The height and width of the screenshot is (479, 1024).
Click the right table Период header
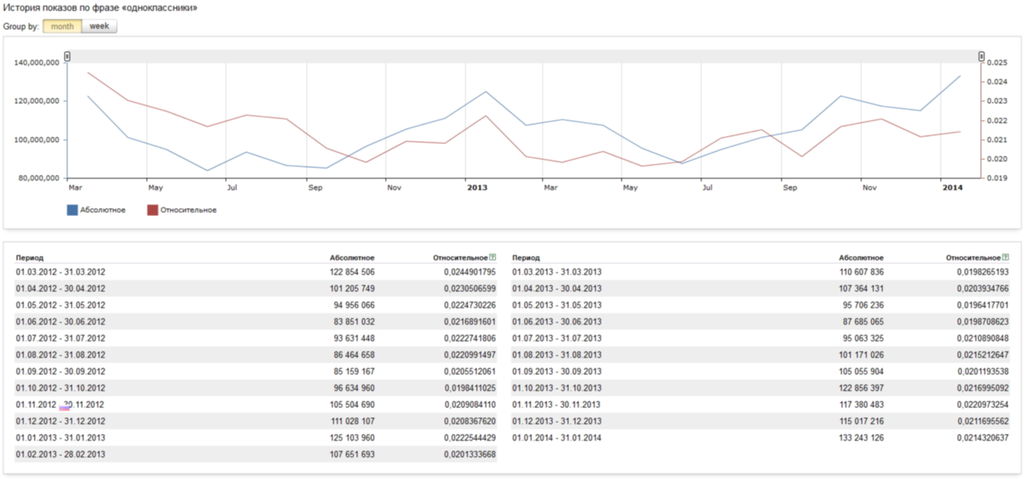point(526,258)
